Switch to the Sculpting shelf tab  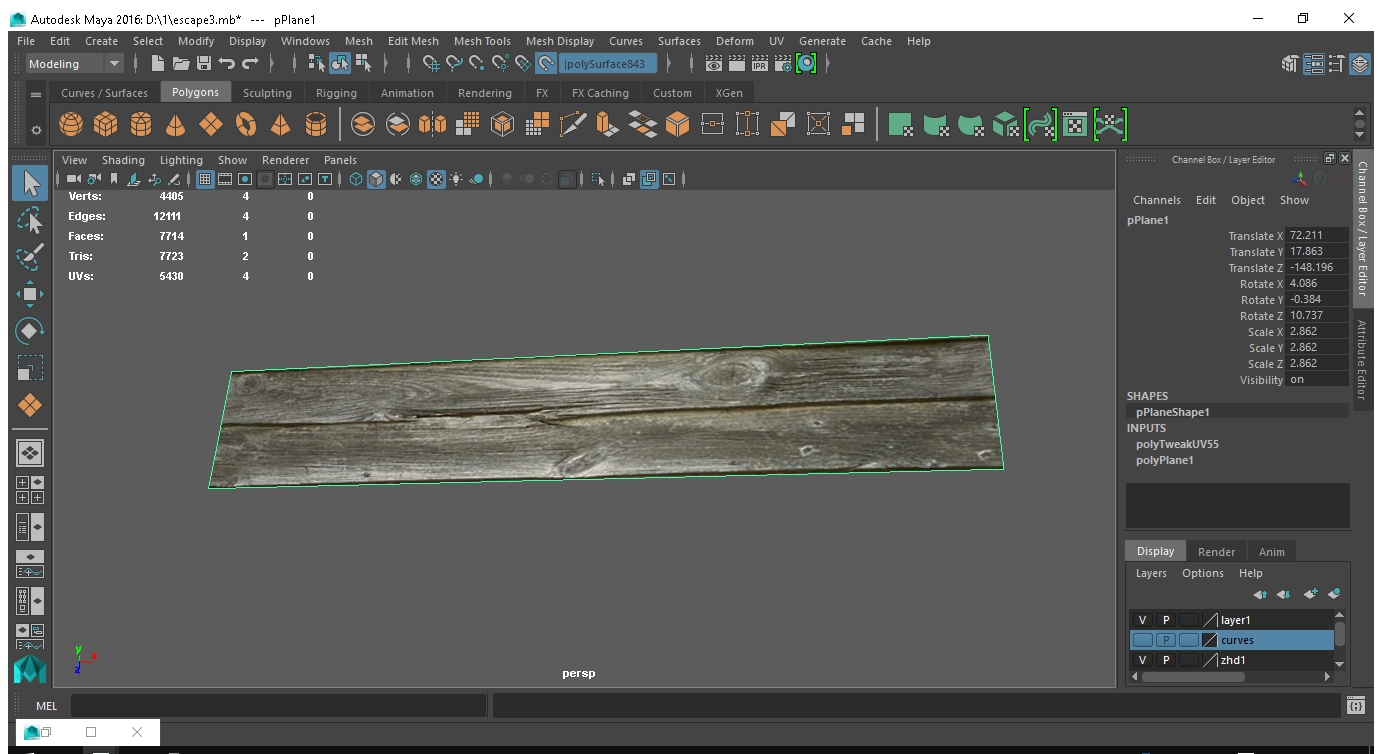pos(267,93)
